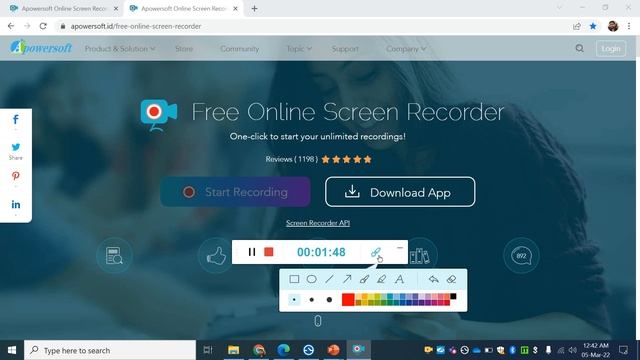640x360 pixels.
Task: Open the Windows notification center
Action: click(623, 350)
